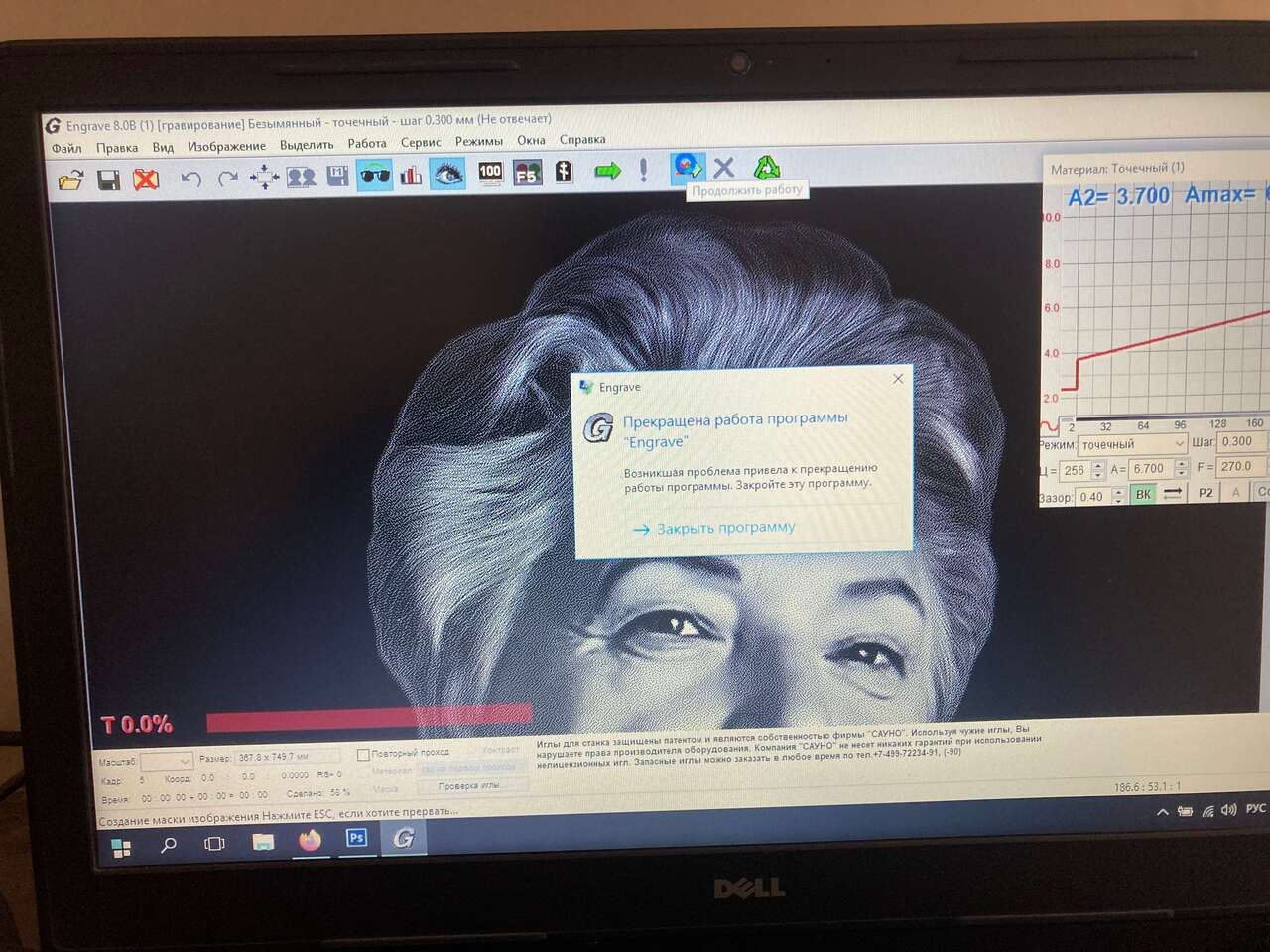The width and height of the screenshot is (1270, 952).
Task: Click the floppy disk save icon
Action: [x=108, y=179]
